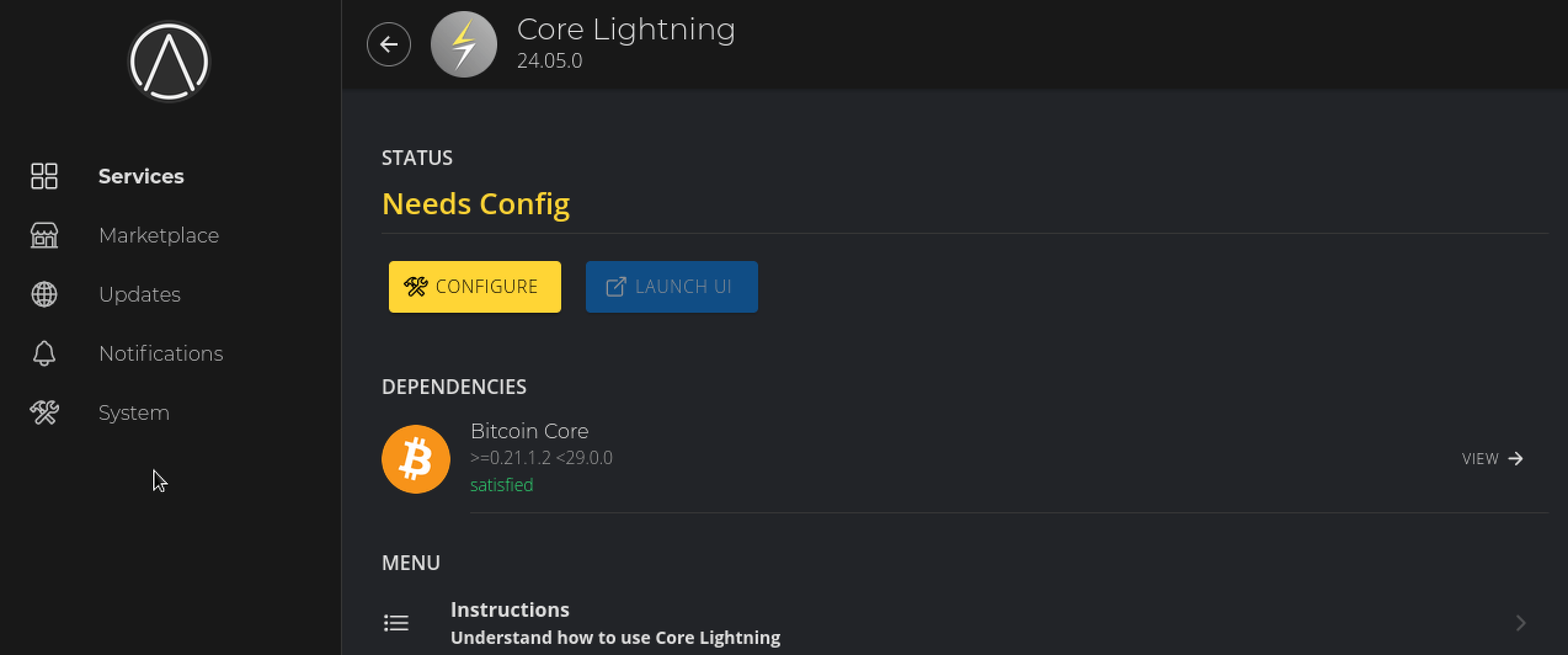Open the Notifications bell icon
1568x655 pixels.
tap(43, 353)
